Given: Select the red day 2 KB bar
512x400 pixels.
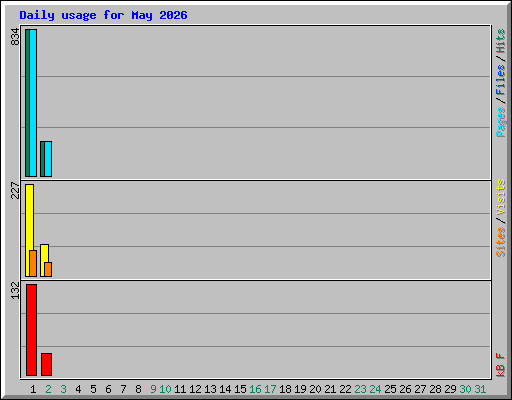Looking at the screenshot, I should 46,364.
